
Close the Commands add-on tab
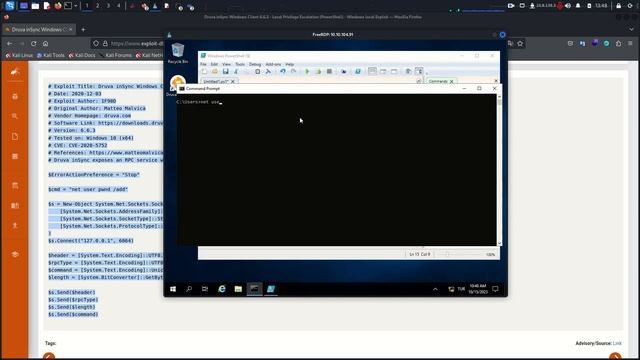[x=451, y=82]
